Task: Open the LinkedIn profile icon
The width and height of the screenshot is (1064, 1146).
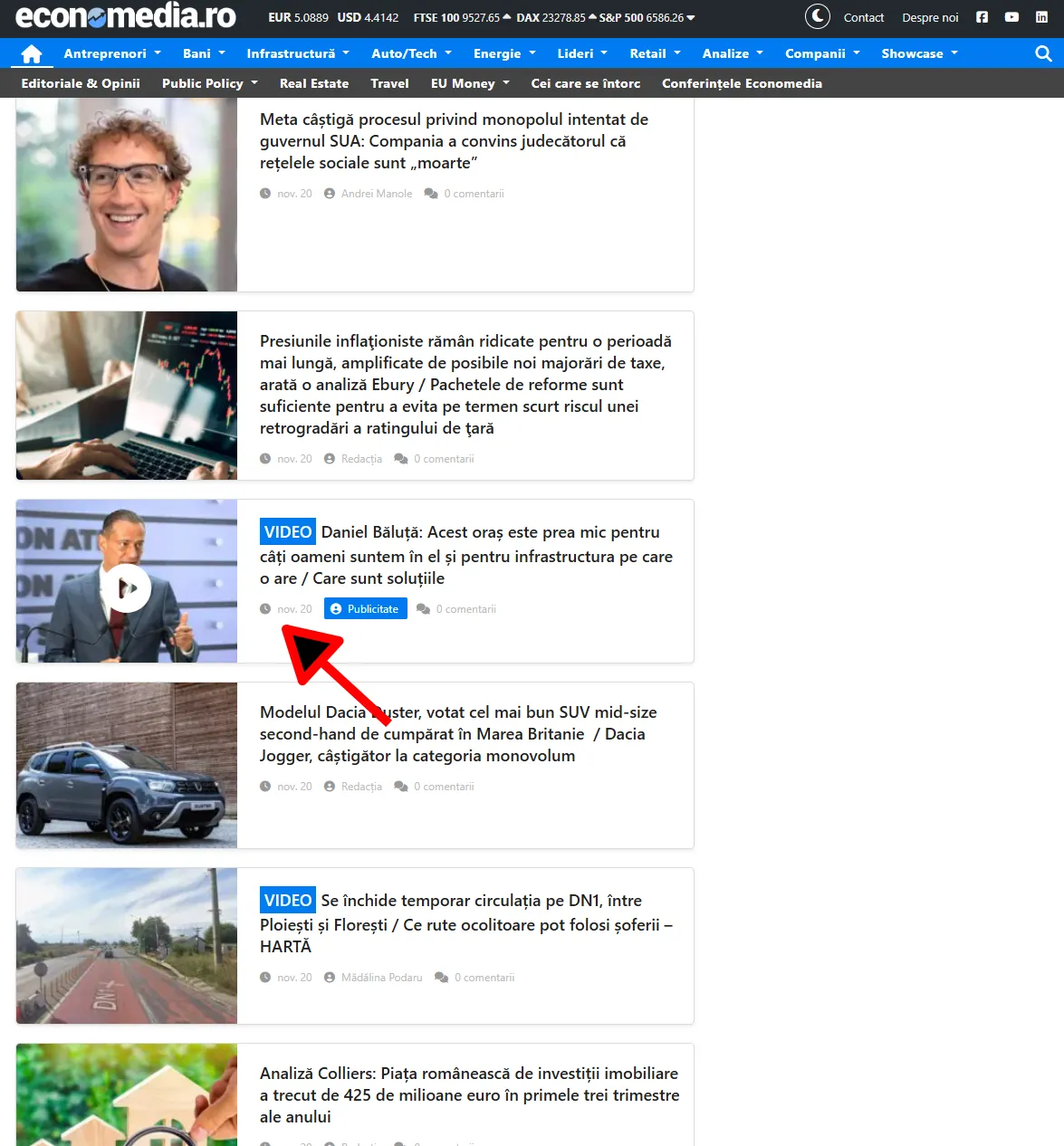Action: [x=1041, y=17]
